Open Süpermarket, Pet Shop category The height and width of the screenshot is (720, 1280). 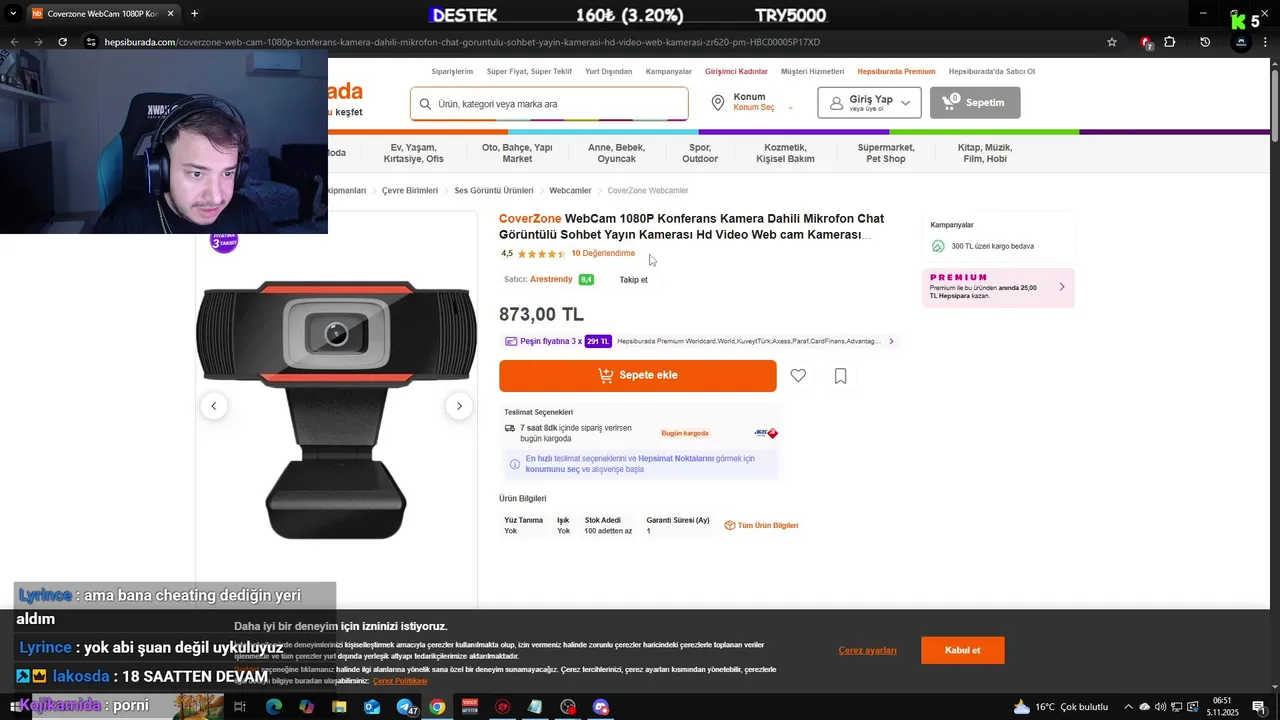point(886,153)
